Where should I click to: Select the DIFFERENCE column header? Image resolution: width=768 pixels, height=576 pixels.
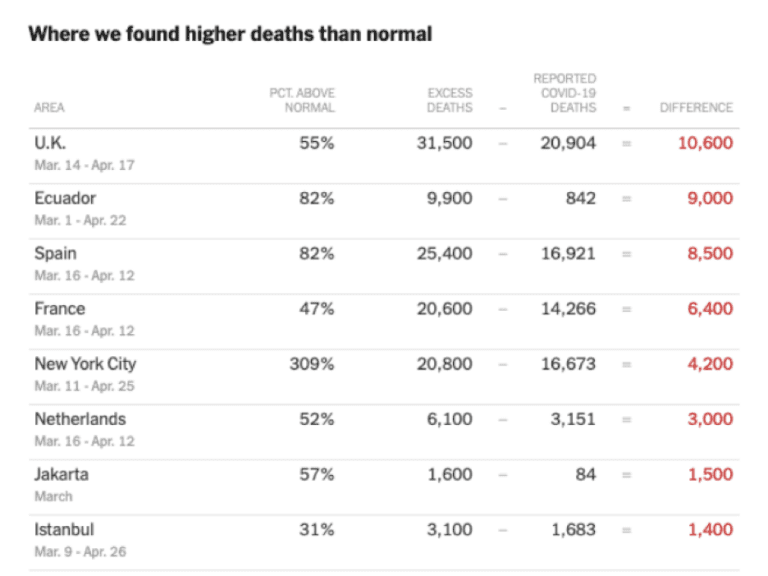(x=696, y=107)
